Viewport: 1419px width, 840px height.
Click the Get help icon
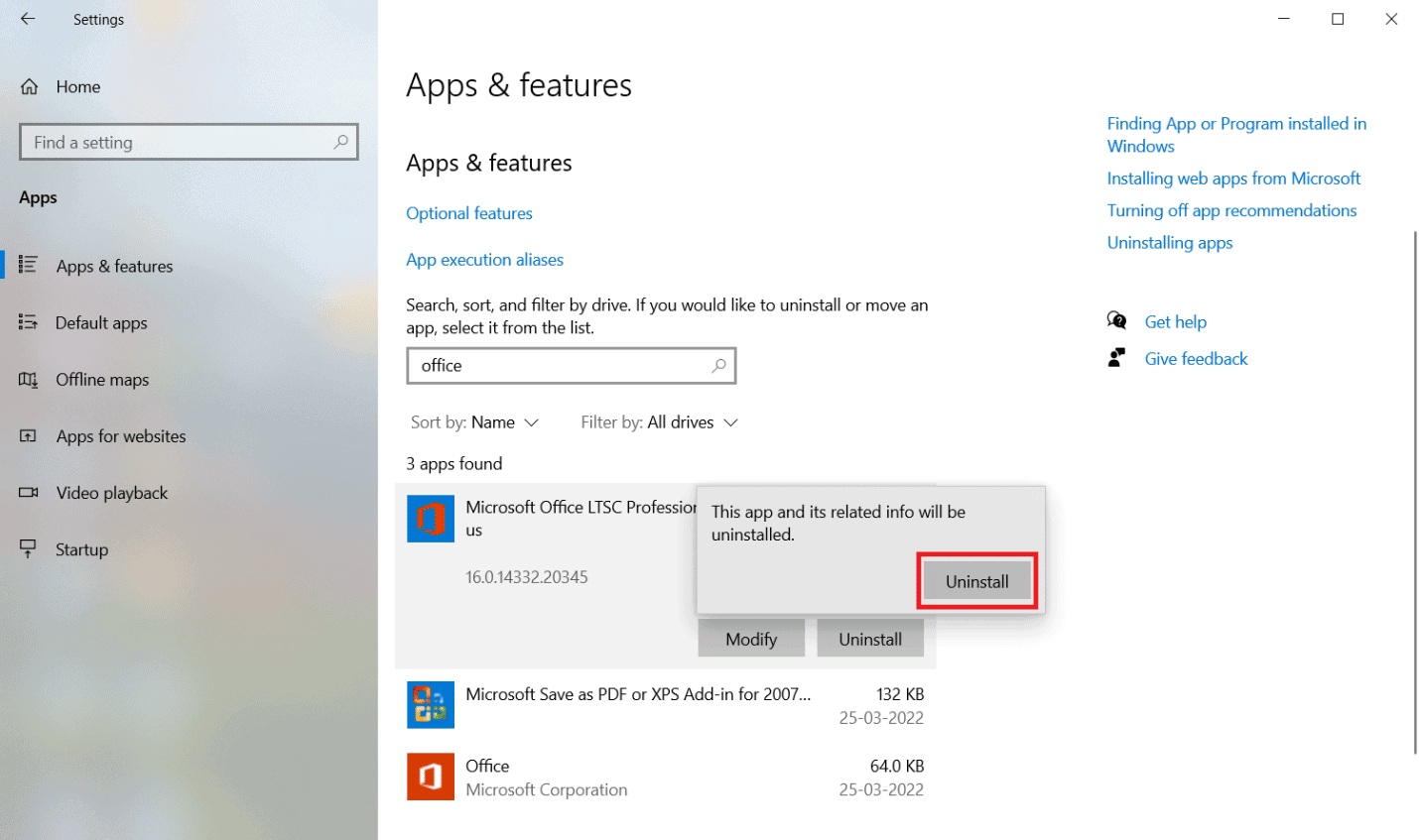(1116, 320)
